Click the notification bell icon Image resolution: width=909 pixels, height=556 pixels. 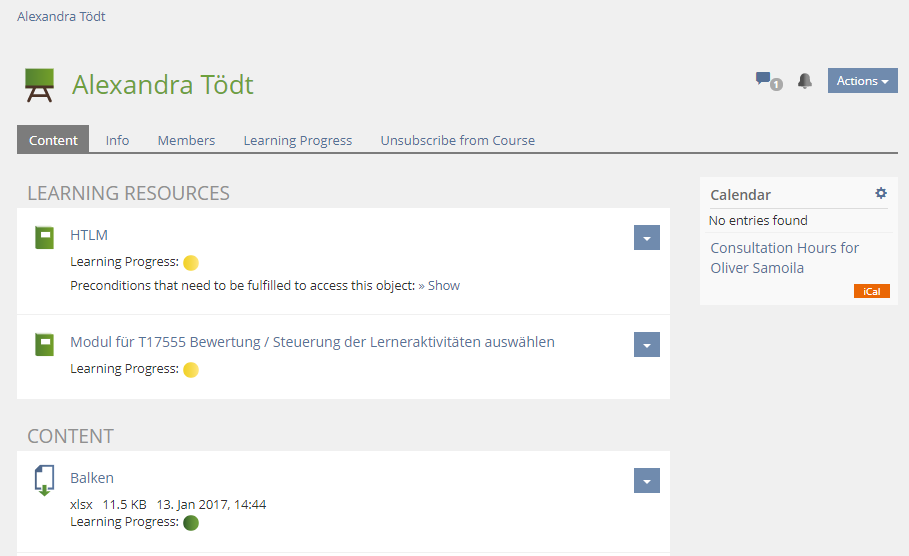click(805, 81)
